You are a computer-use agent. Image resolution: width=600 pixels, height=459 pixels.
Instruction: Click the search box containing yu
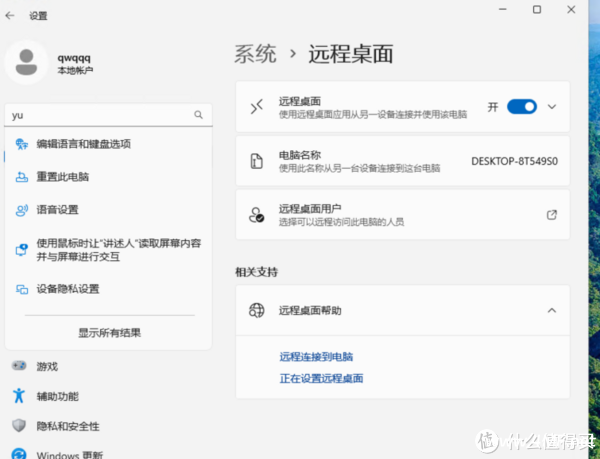(x=98, y=116)
